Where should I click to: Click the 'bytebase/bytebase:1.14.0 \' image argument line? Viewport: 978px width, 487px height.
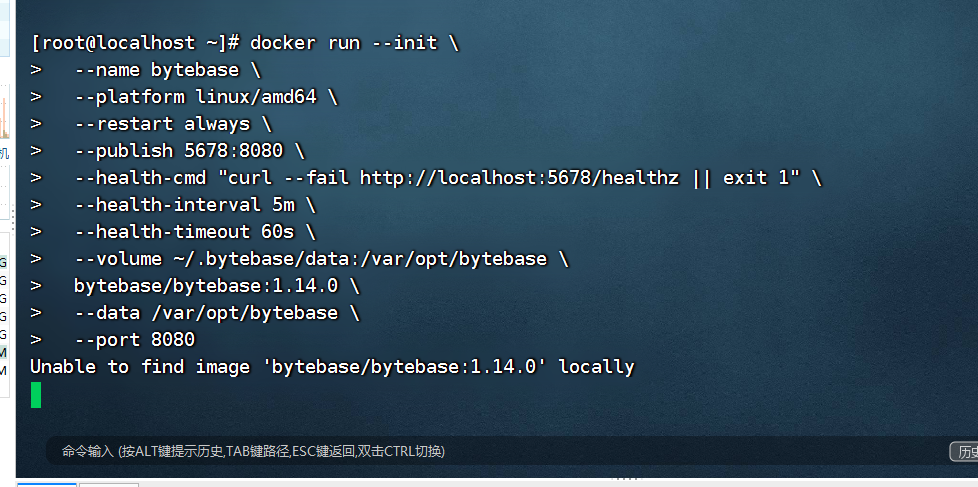195,285
